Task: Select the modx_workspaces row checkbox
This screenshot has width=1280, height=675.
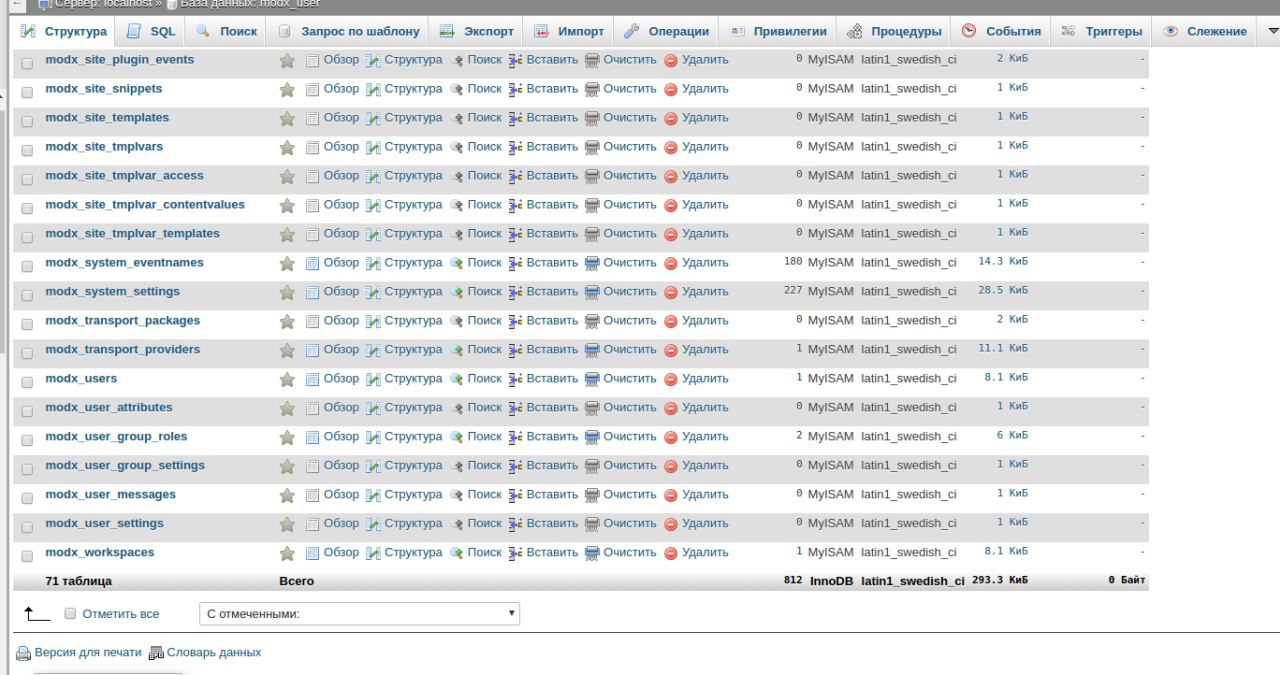Action: 27,555
